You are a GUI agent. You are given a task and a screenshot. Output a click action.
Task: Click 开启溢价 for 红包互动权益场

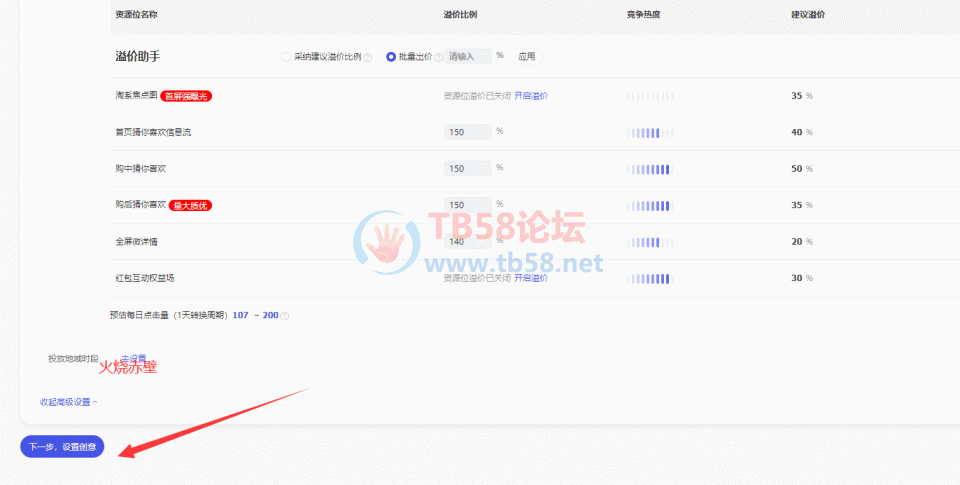(x=531, y=278)
